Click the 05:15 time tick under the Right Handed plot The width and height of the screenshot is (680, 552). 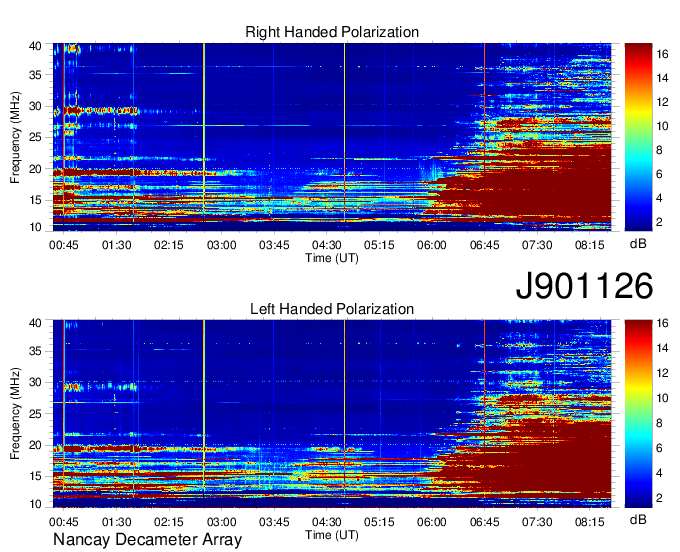379,245
